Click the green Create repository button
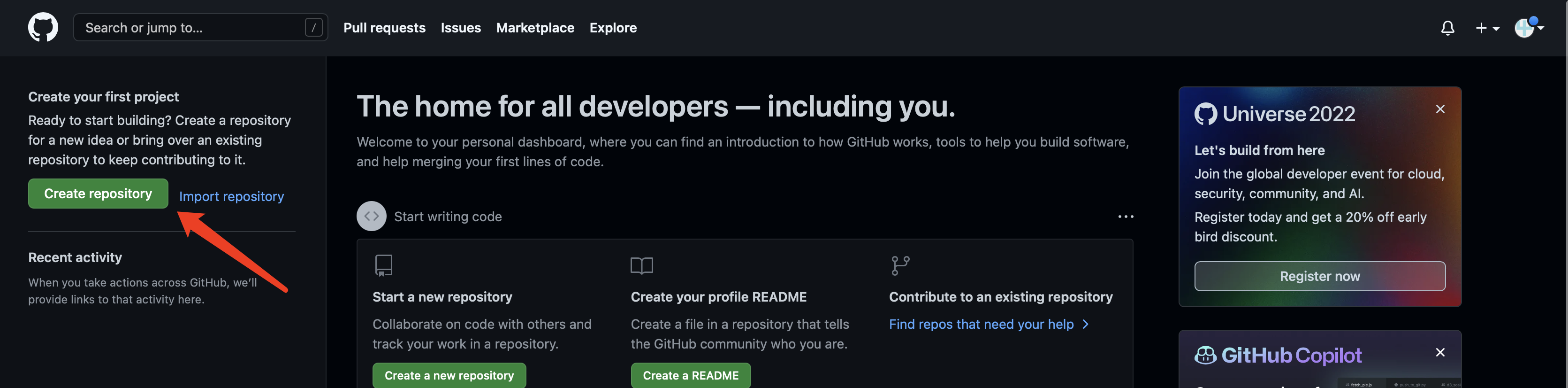 coord(98,194)
